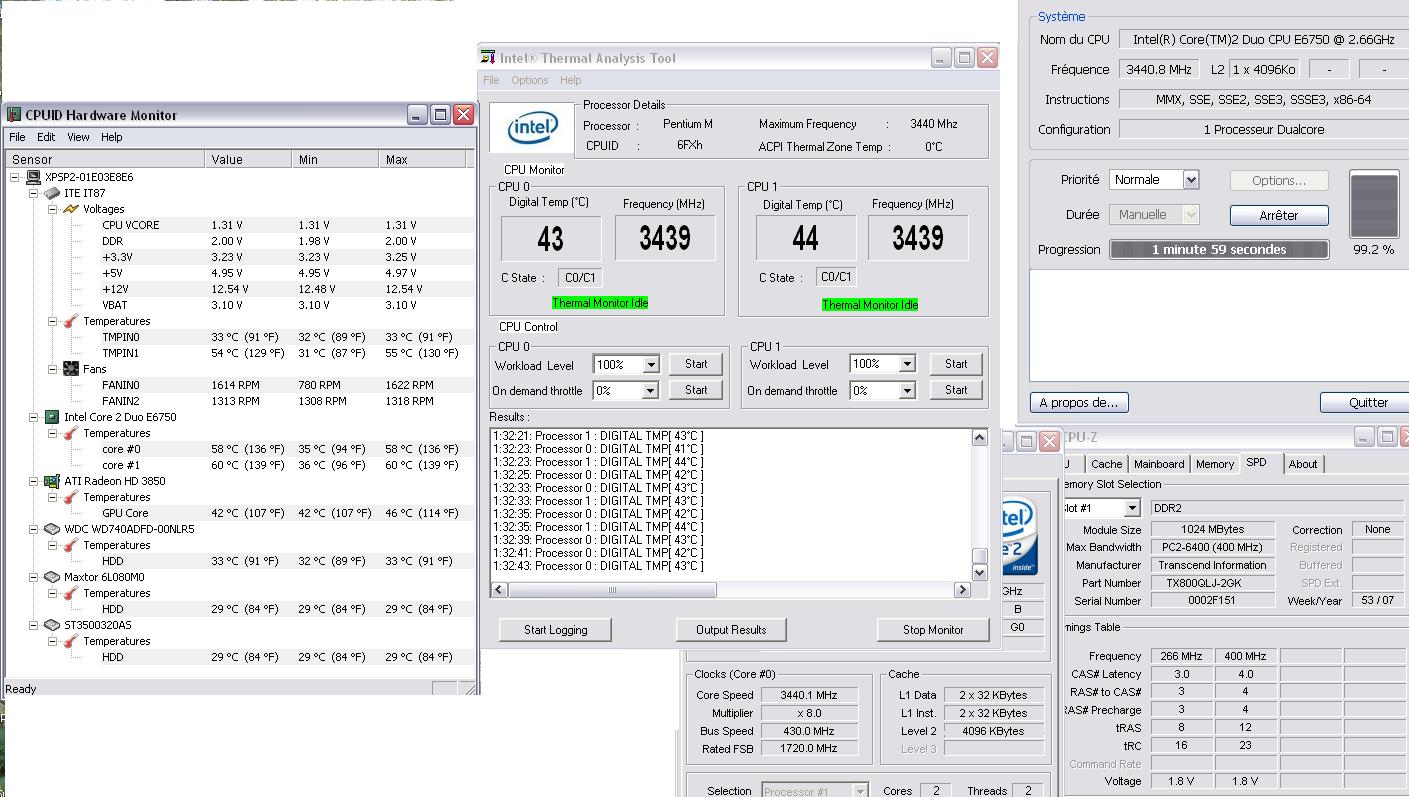The image size is (1409, 797).
Task: Click the Voltages lightning icon in the tree
Action: tap(70, 209)
